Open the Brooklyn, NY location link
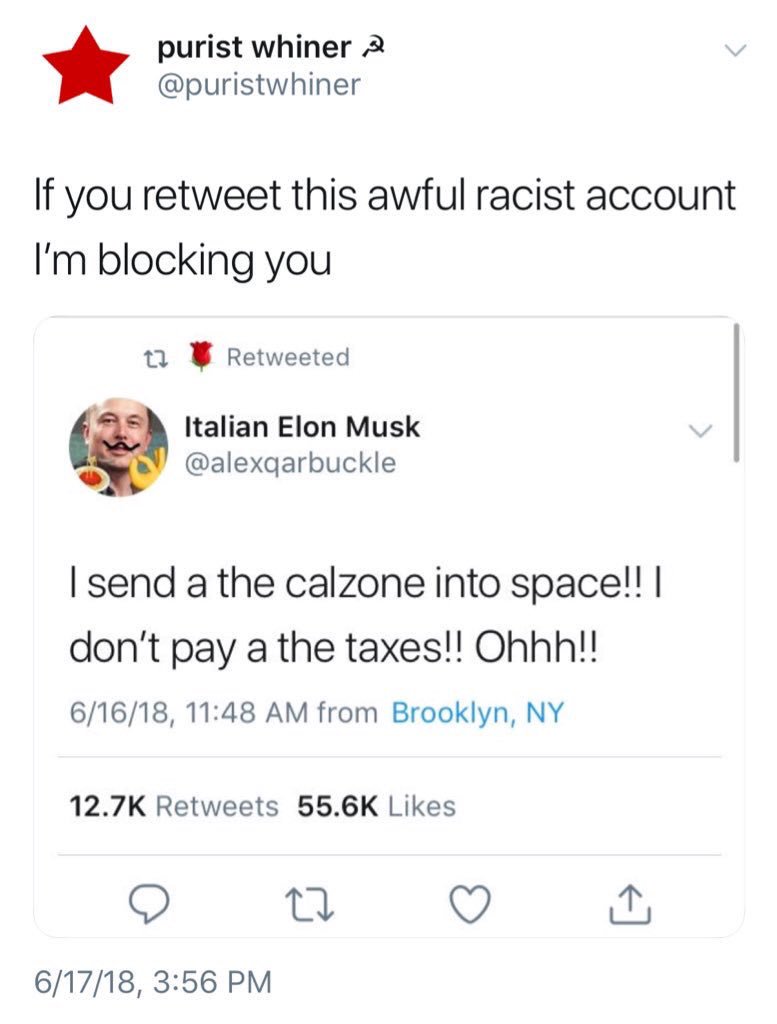Viewport: 777px width, 1024px height. pos(477,712)
